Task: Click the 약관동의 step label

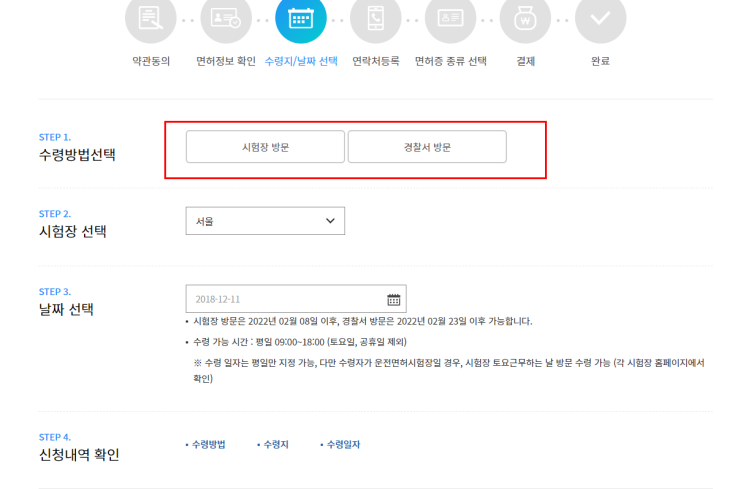Action: [151, 61]
